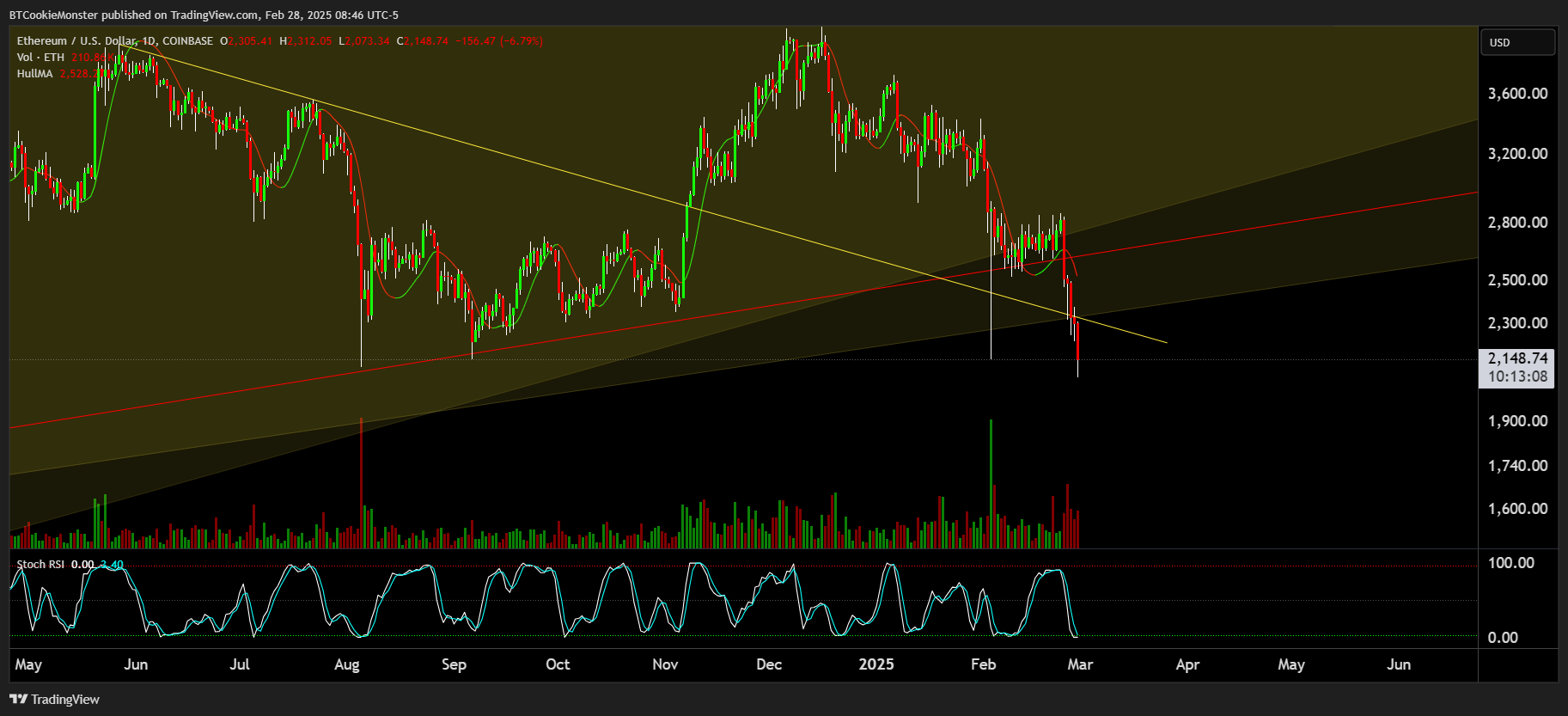Click the BTCookieMonster published header text
Screen dimensions: 1568x716
(204, 15)
